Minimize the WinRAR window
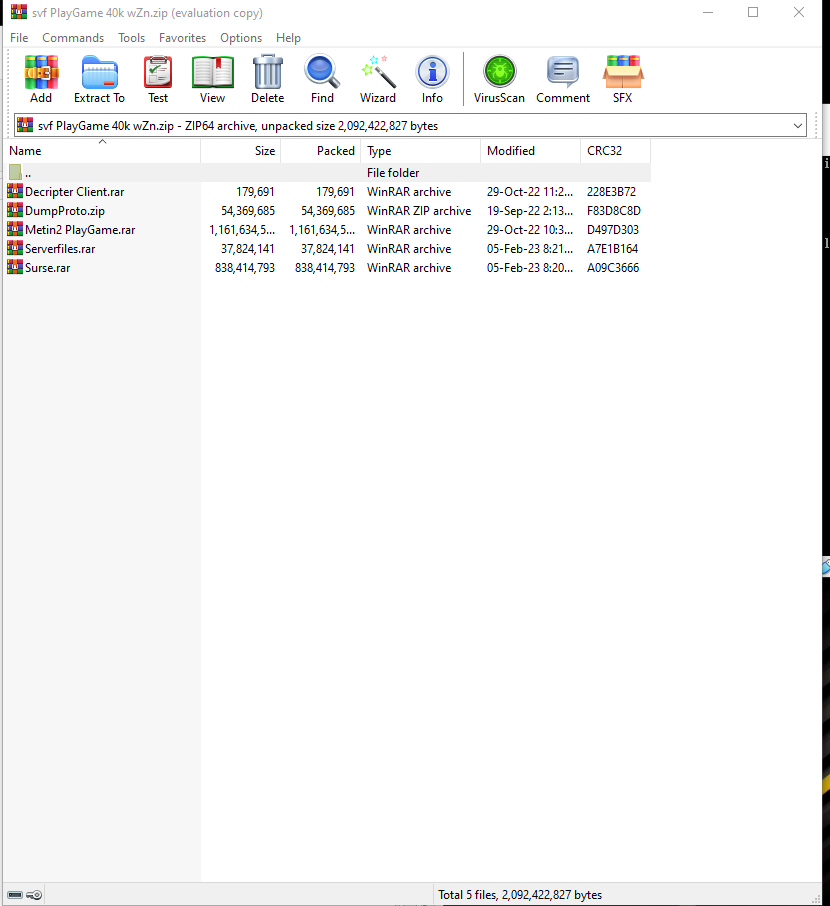Image resolution: width=830 pixels, height=906 pixels. pos(707,12)
